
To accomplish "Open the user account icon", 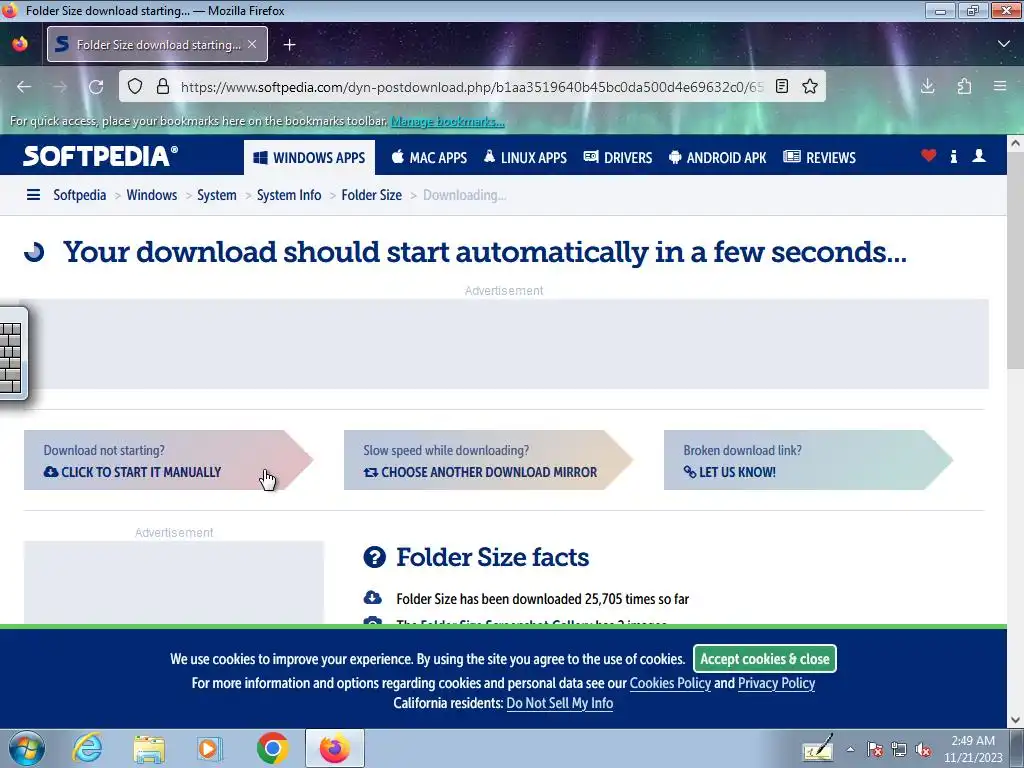I will pos(979,156).
